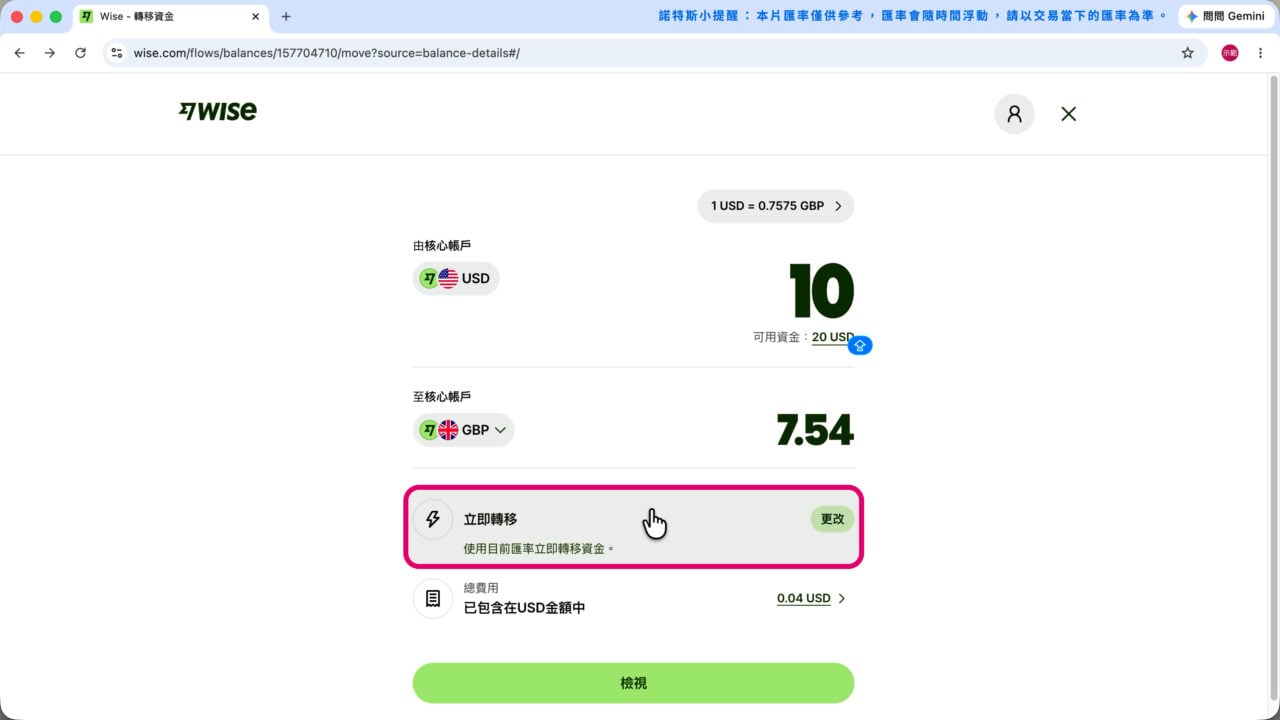Viewport: 1280px width, 720px height.
Task: Click the macOS green maximize window button
Action: pyautogui.click(x=56, y=17)
